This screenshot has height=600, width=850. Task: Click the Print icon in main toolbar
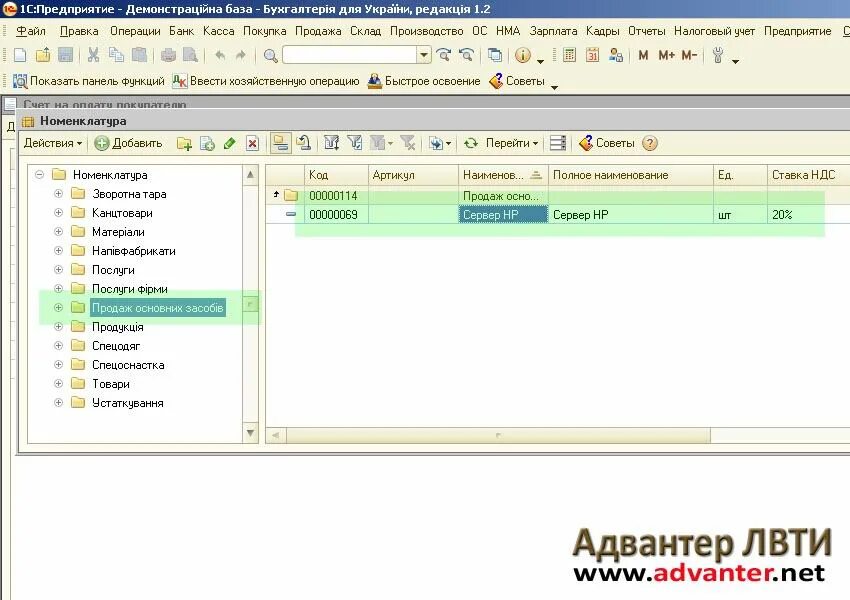tap(168, 55)
